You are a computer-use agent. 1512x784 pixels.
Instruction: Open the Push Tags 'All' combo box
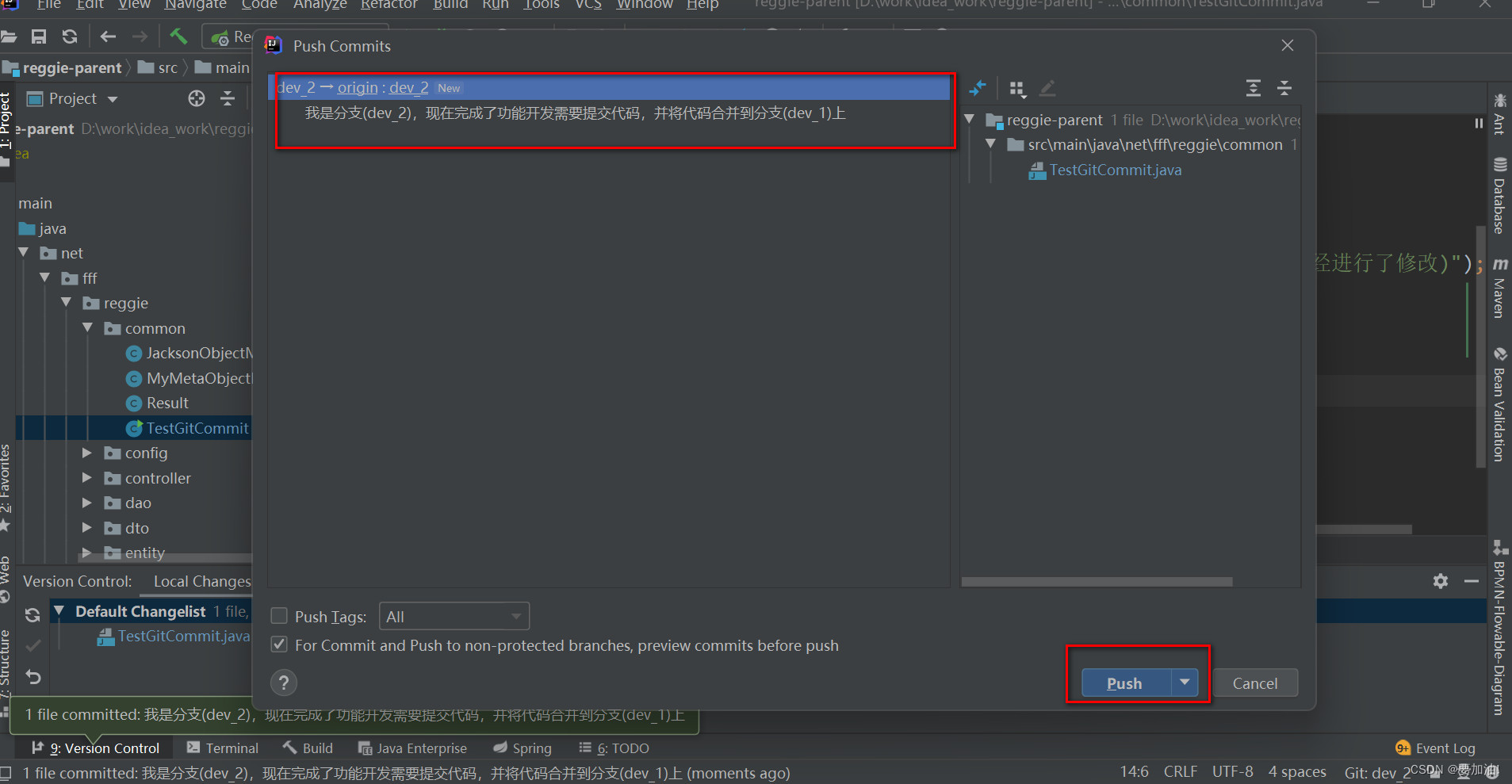[x=454, y=616]
